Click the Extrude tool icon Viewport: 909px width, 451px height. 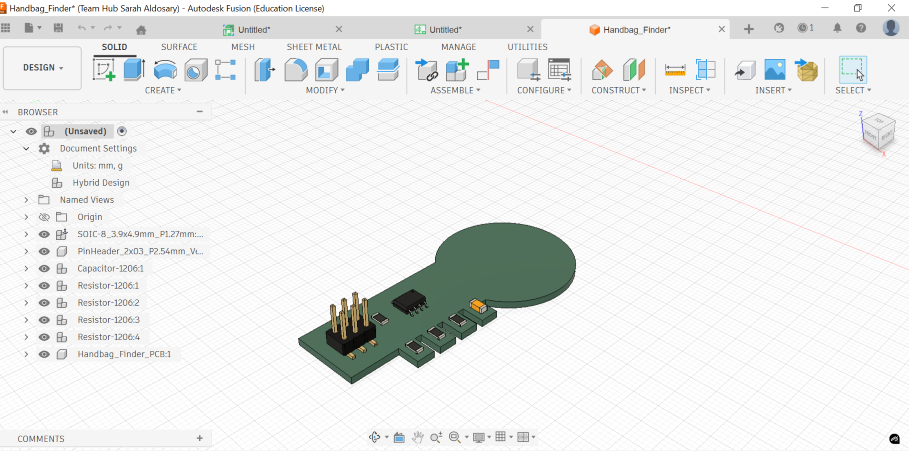134,69
